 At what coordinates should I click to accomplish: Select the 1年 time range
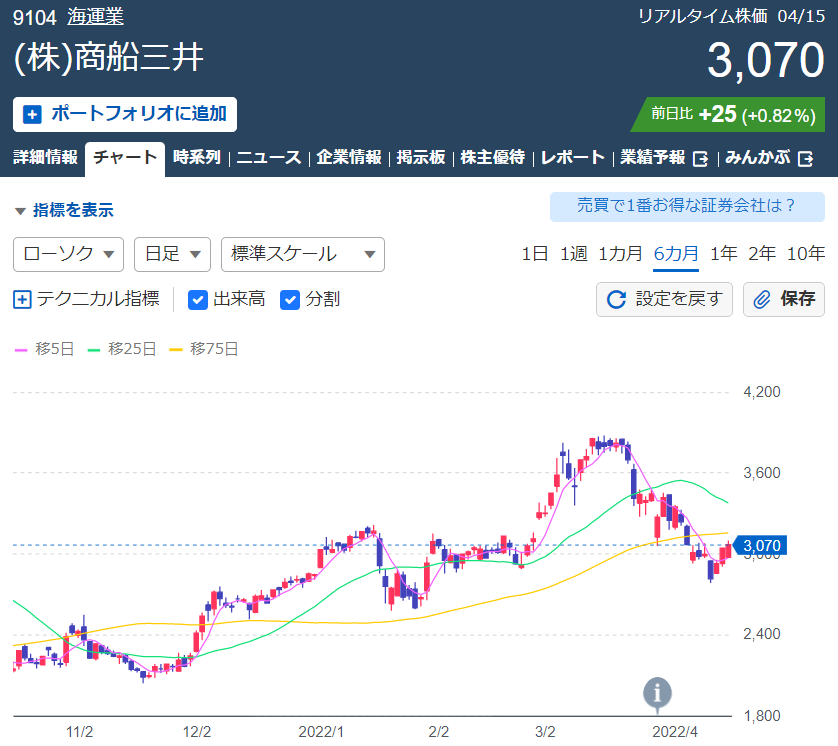click(724, 253)
